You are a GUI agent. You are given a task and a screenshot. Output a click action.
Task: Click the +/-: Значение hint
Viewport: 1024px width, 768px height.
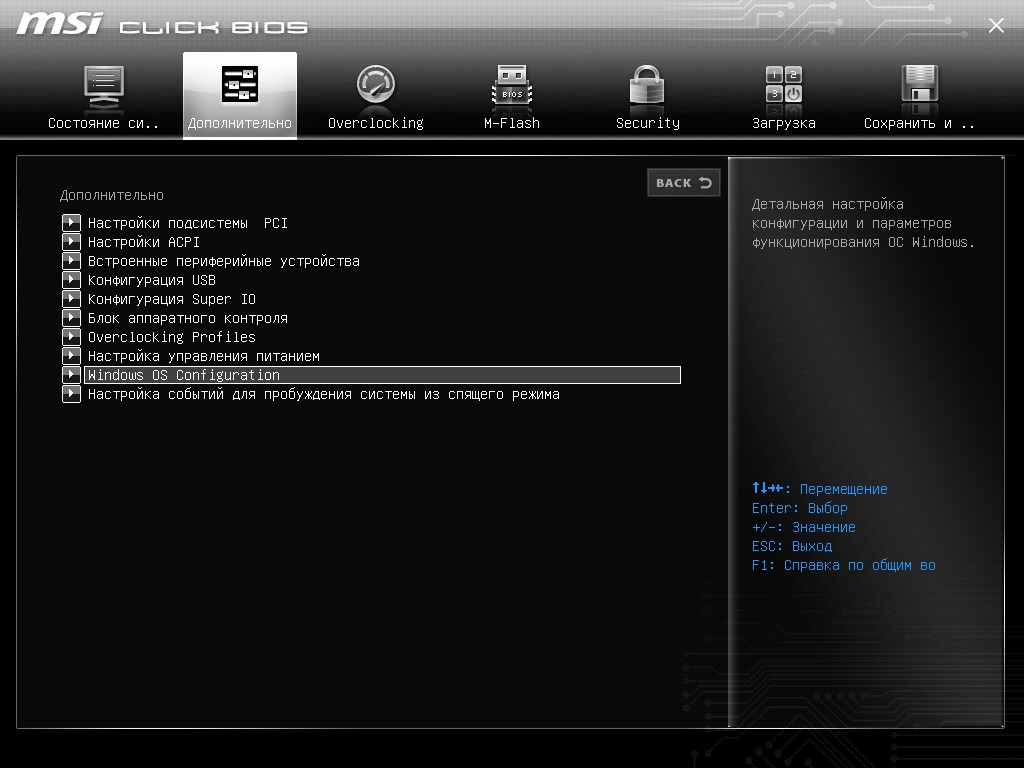pyautogui.click(x=803, y=527)
